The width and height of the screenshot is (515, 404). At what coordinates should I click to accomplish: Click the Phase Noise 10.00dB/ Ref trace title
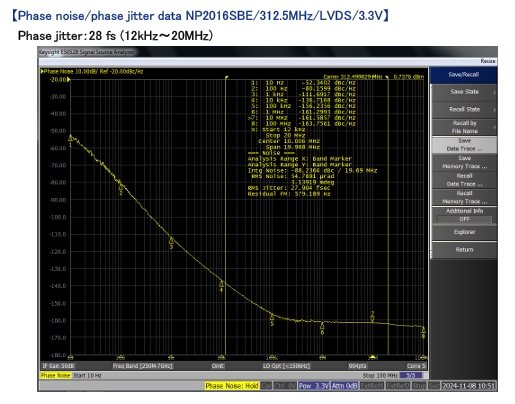coord(92,71)
